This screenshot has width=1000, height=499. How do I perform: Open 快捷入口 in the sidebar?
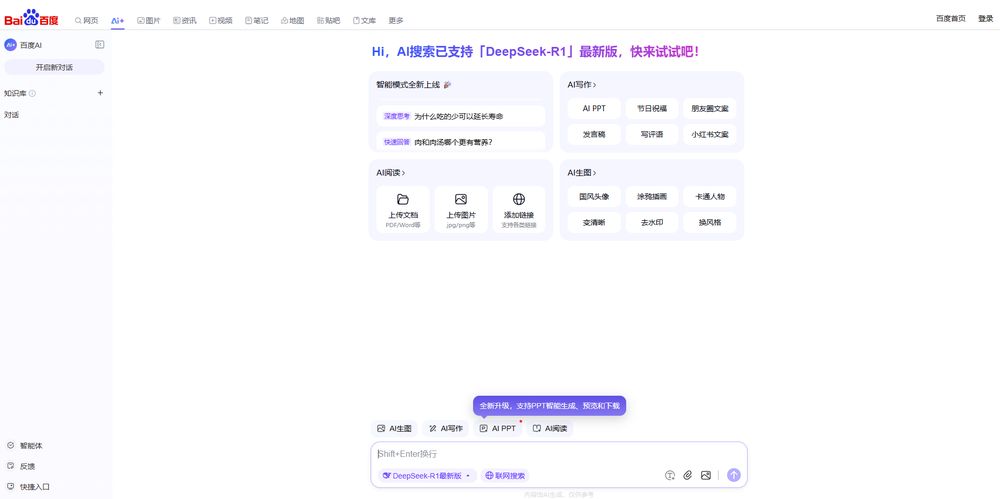click(x=28, y=486)
